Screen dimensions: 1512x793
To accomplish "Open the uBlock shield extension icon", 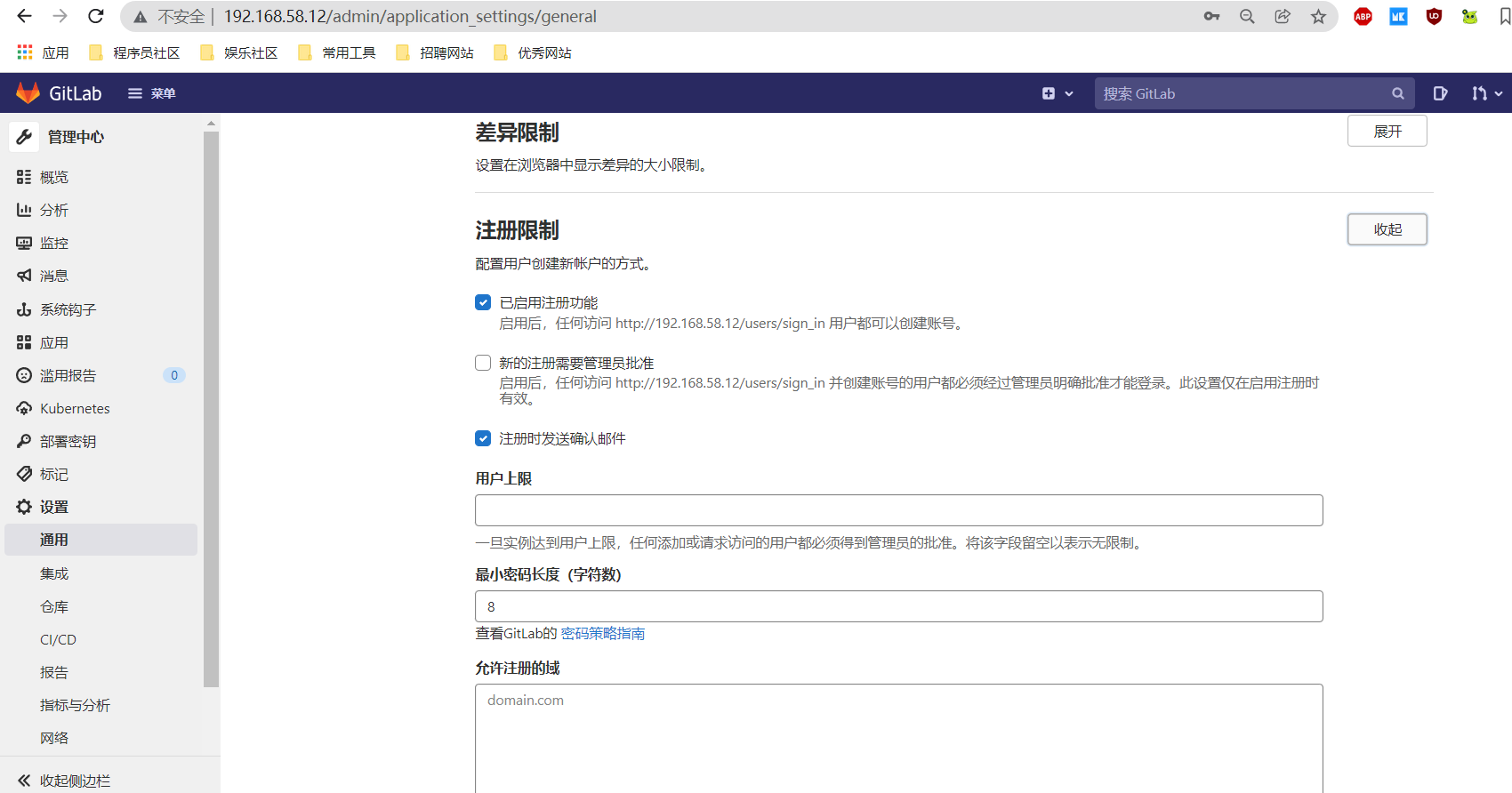I will tap(1434, 16).
